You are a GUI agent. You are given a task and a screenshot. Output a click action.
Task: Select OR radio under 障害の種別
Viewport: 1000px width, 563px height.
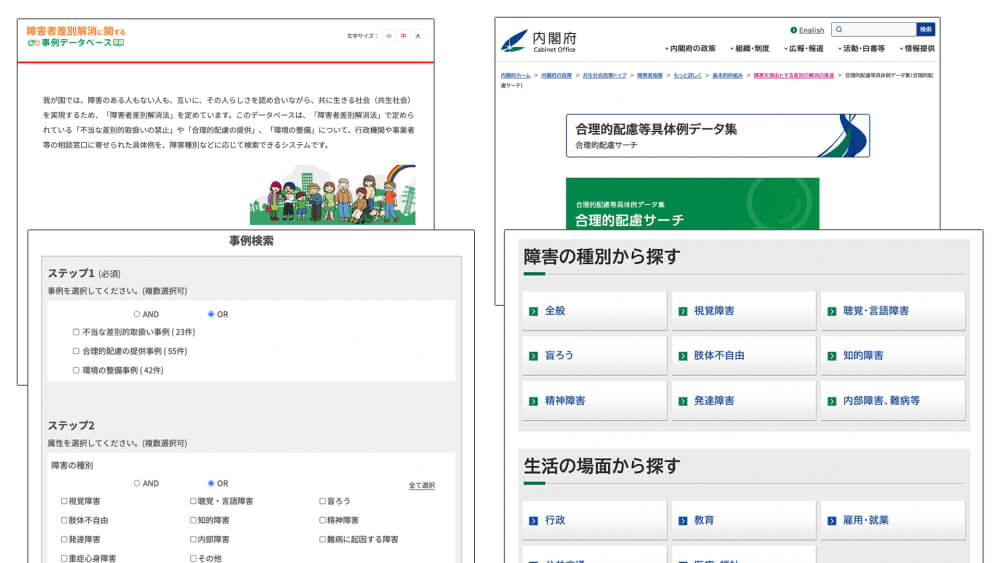211,484
